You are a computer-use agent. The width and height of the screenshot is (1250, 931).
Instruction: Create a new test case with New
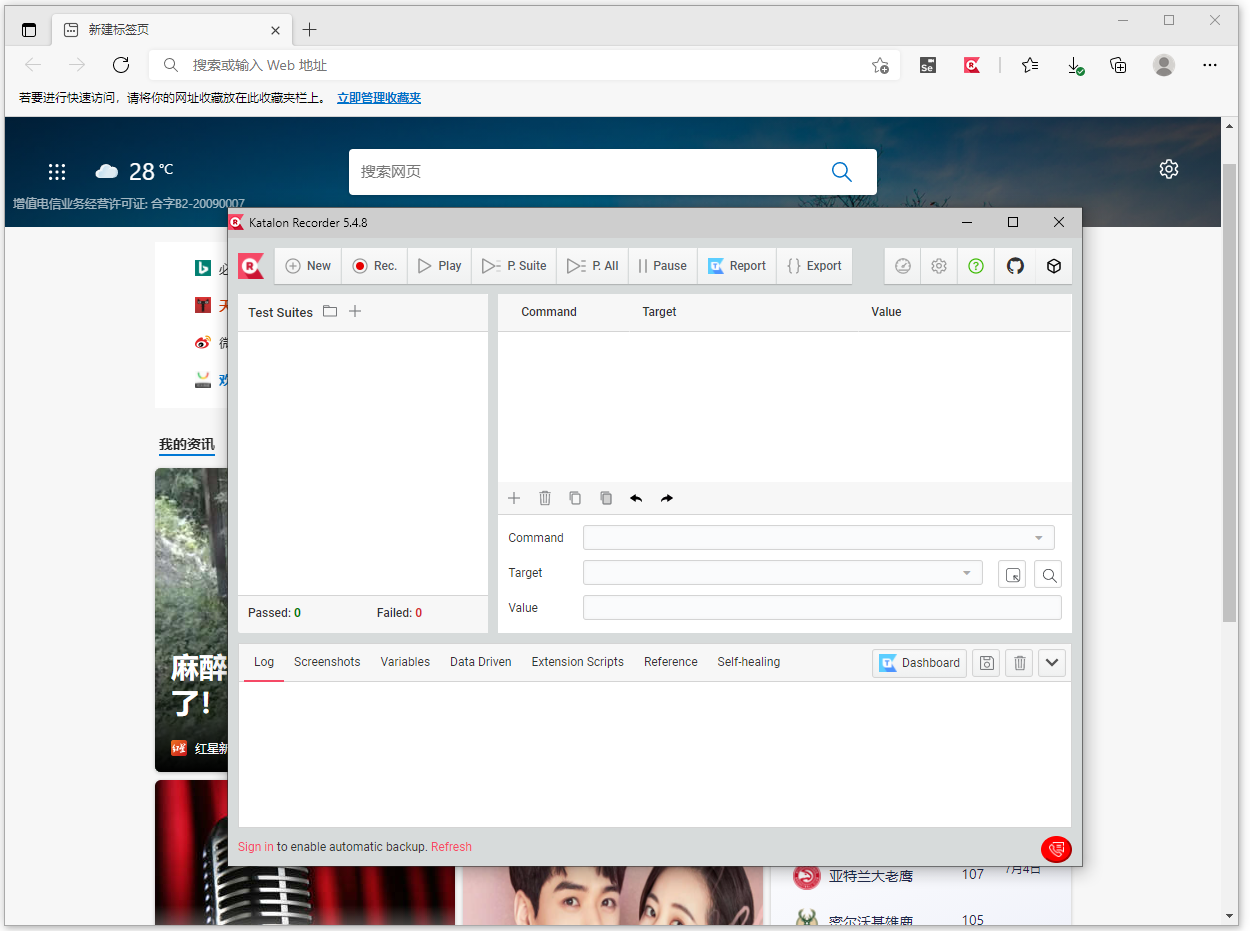coord(308,266)
